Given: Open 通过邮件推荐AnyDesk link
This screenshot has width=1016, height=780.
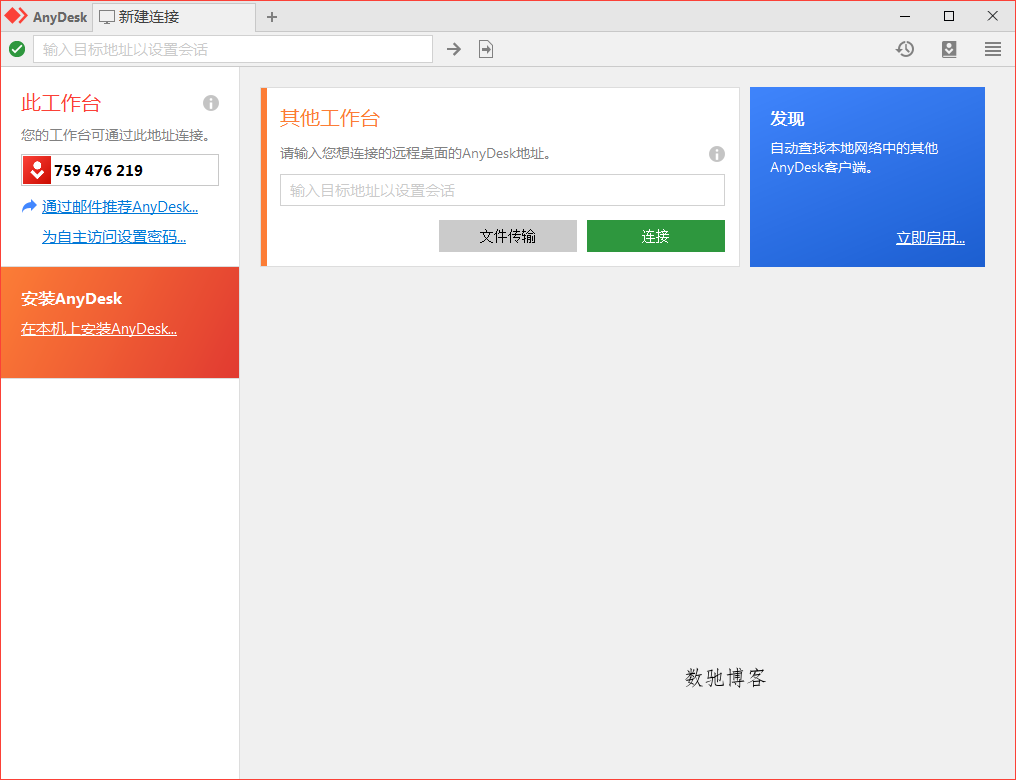Looking at the screenshot, I should (x=120, y=207).
